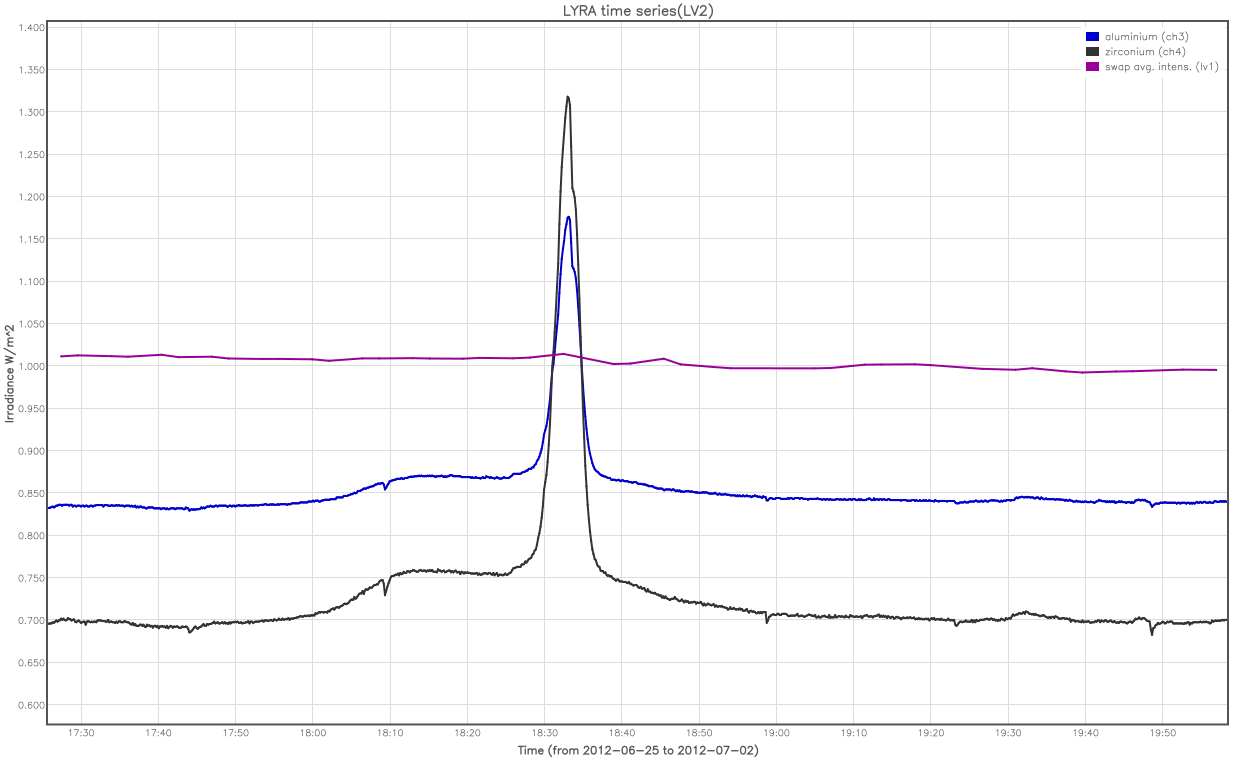
Task: Click the dark zirconium (ch4) legend swatch
Action: tap(1093, 52)
